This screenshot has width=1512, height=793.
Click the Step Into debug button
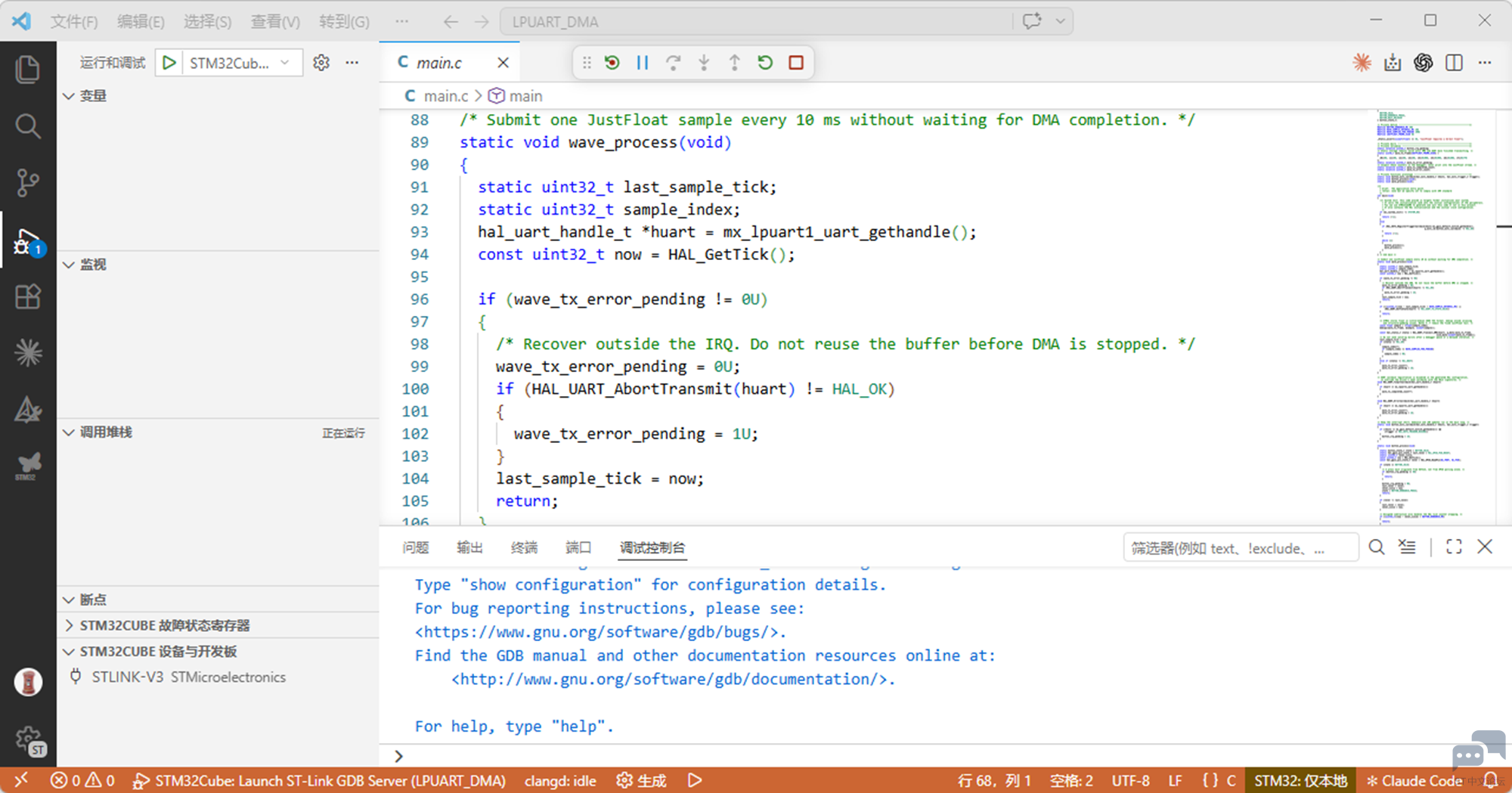(x=704, y=63)
